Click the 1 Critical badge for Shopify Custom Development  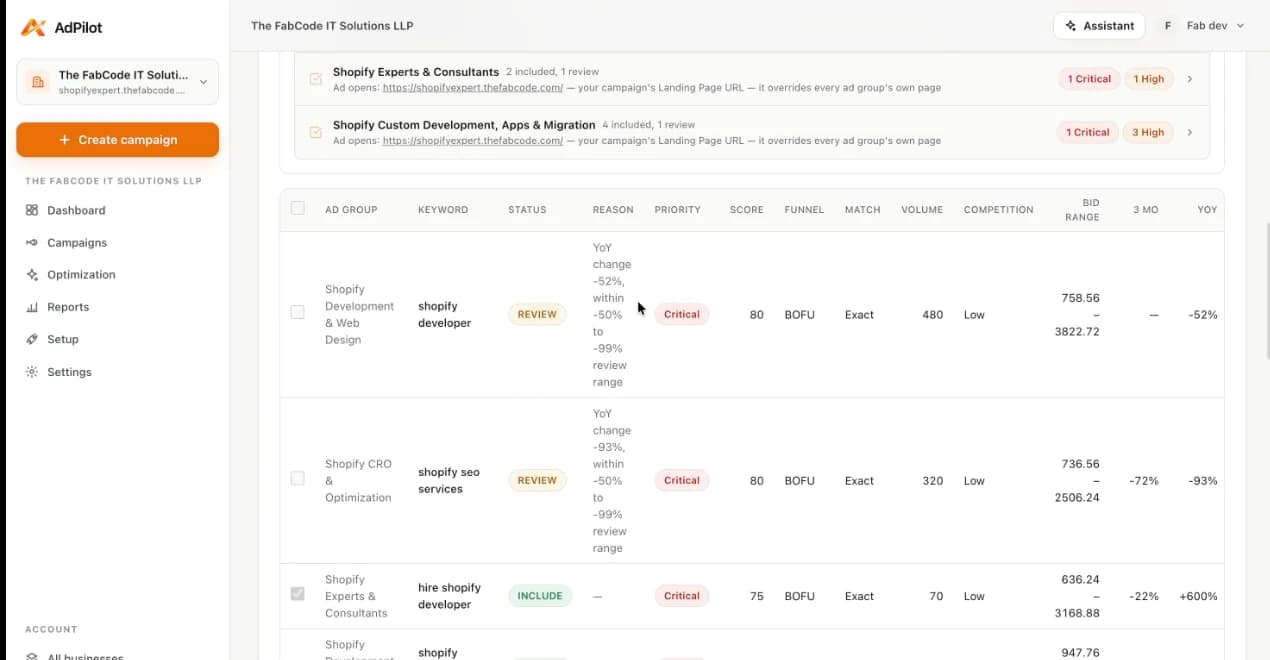pyautogui.click(x=1088, y=132)
